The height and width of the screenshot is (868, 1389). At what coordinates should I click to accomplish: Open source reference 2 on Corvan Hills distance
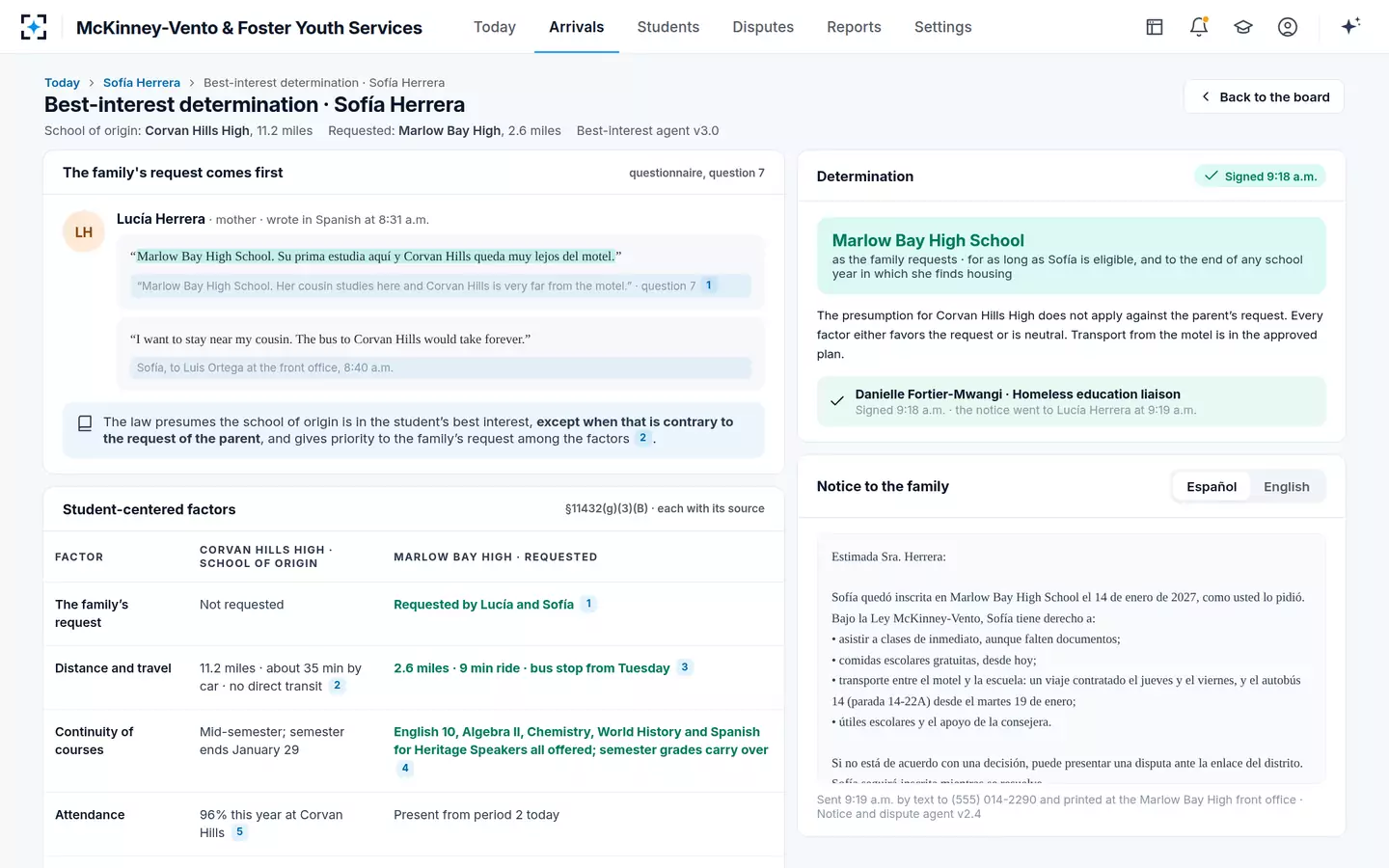(337, 686)
